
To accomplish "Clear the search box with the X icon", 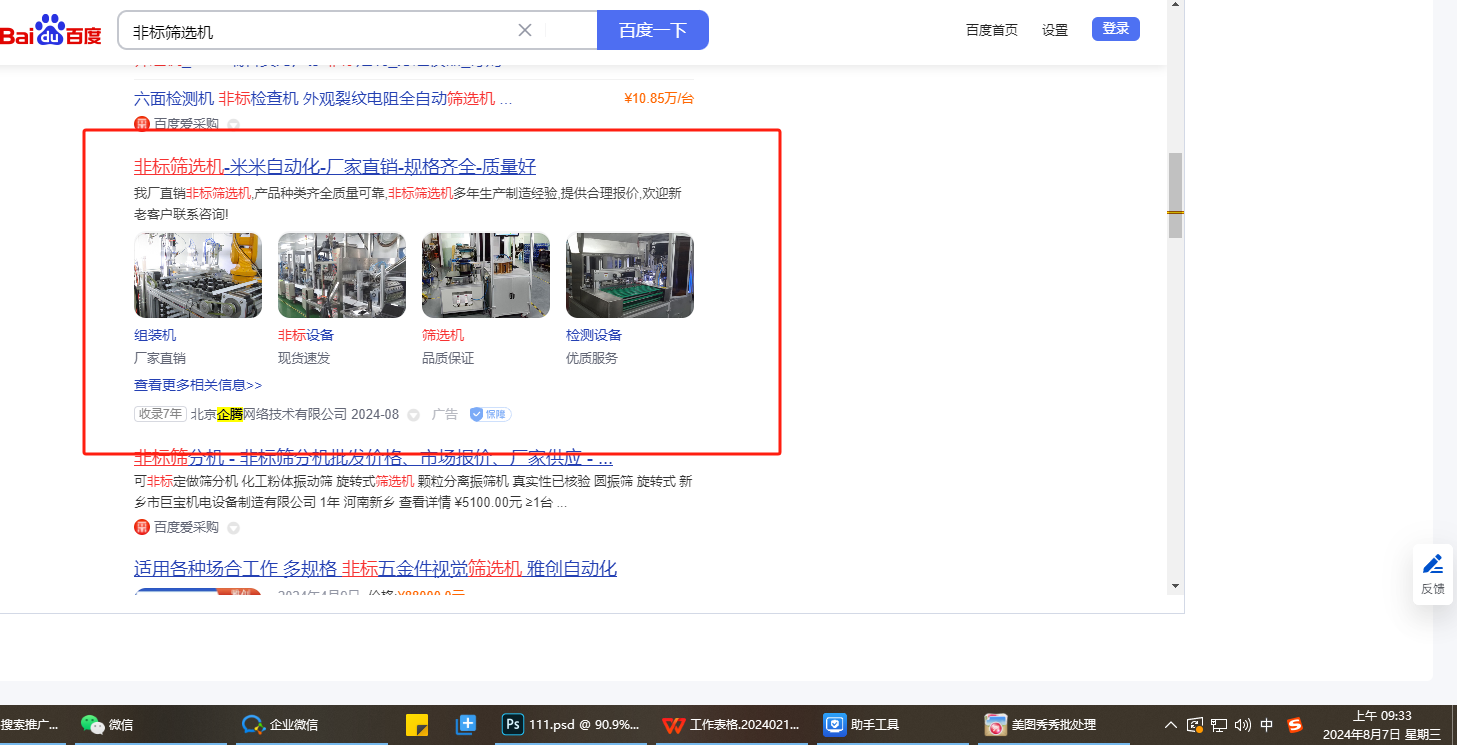I will coord(525,30).
